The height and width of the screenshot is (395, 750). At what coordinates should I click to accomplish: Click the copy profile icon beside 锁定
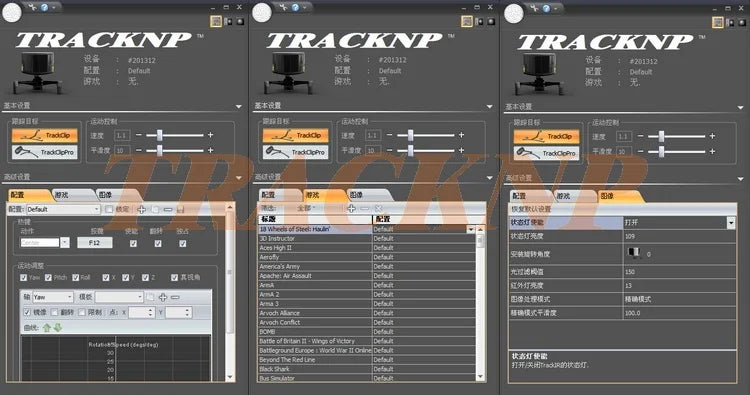155,209
